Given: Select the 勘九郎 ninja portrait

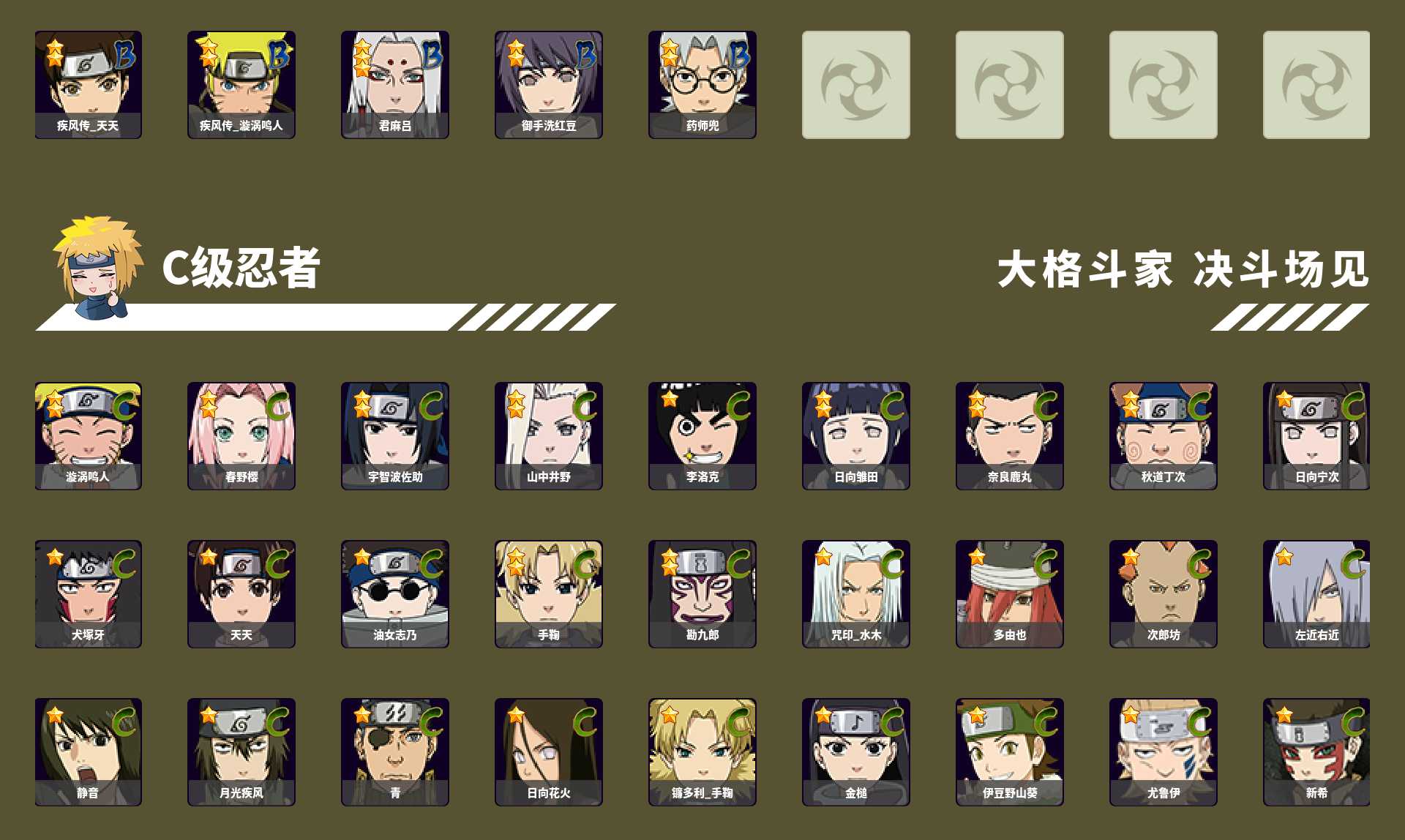Looking at the screenshot, I should point(702,594).
